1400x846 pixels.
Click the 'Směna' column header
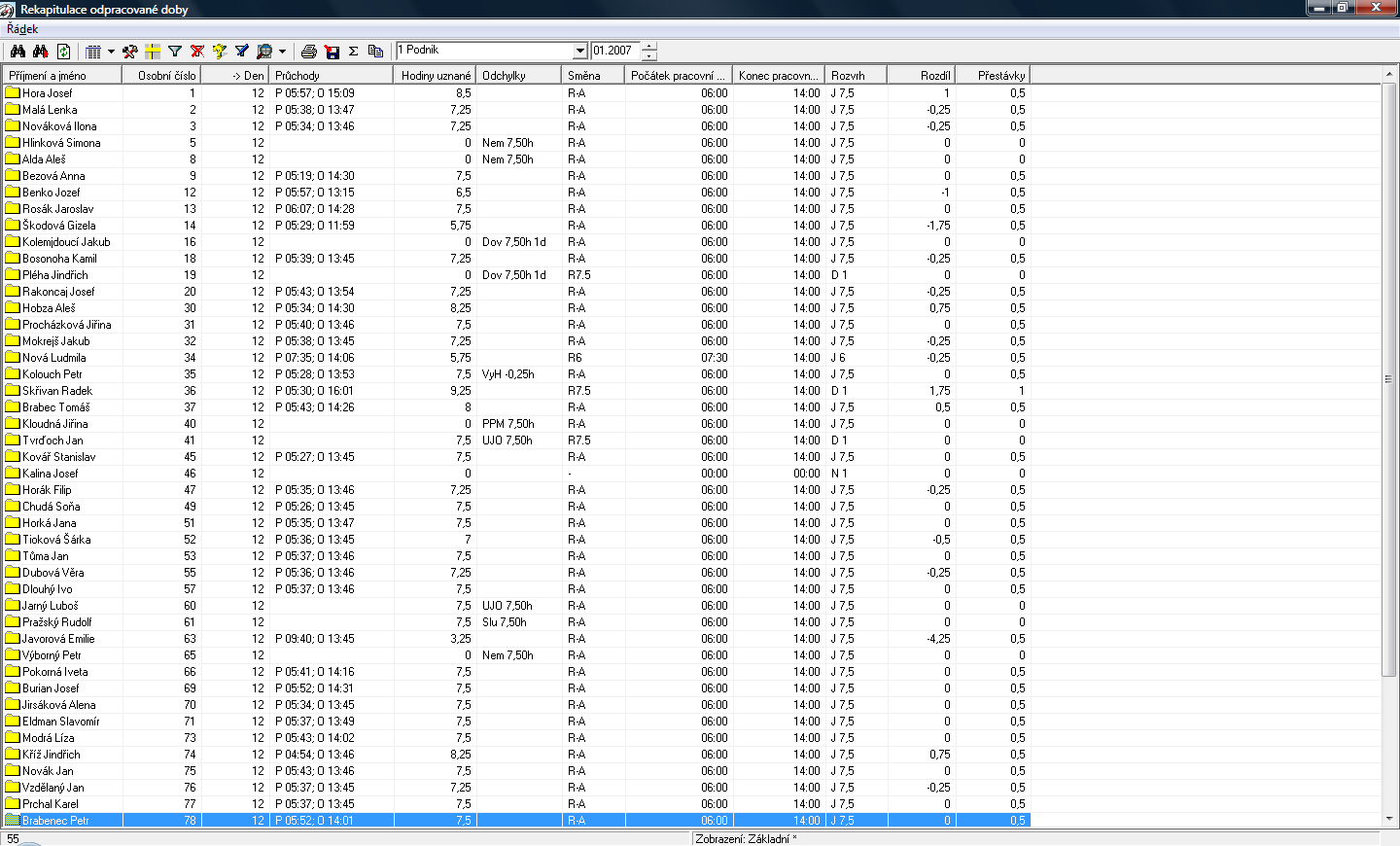(x=593, y=75)
